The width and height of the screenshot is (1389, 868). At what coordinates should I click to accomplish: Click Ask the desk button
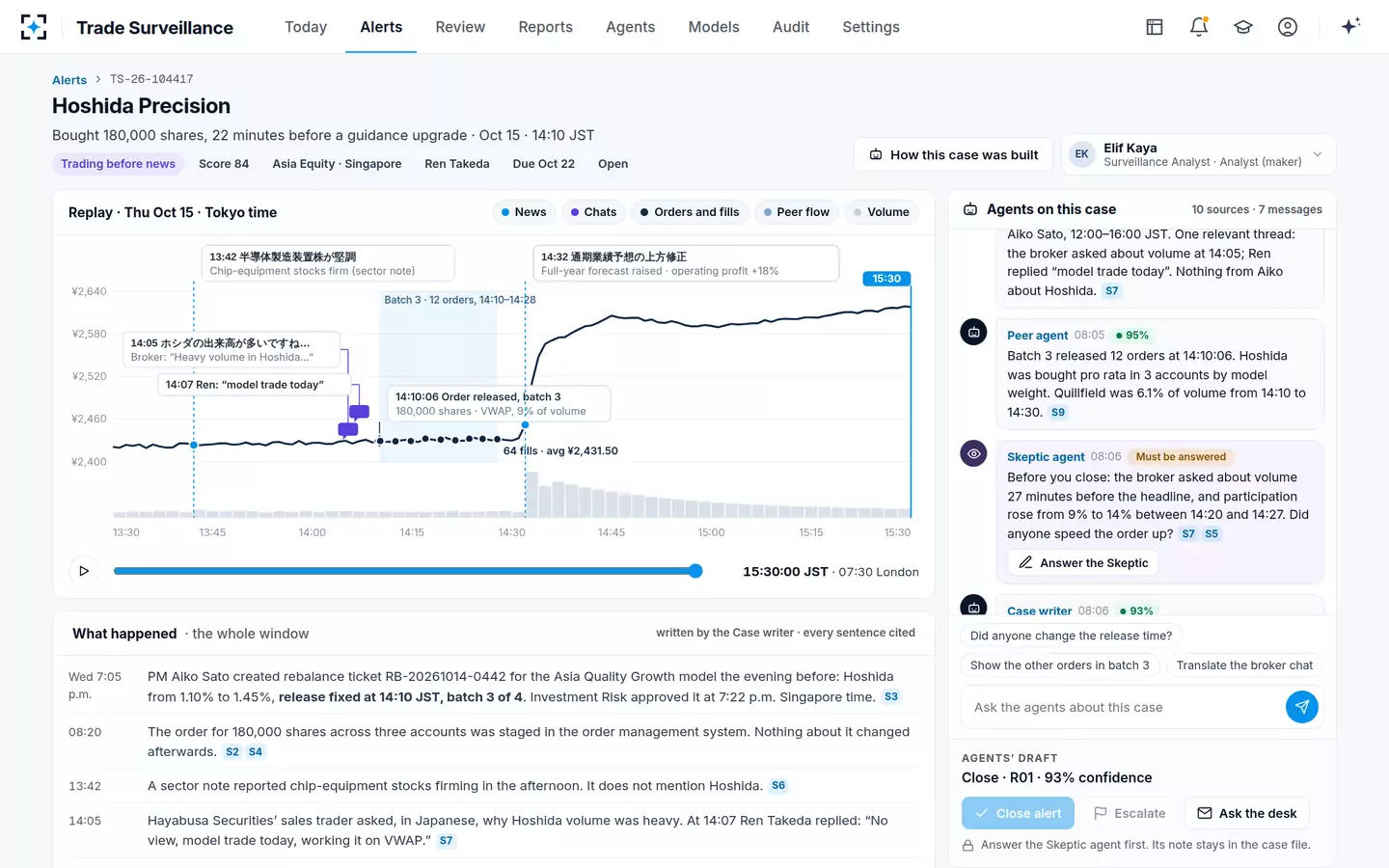point(1246,813)
